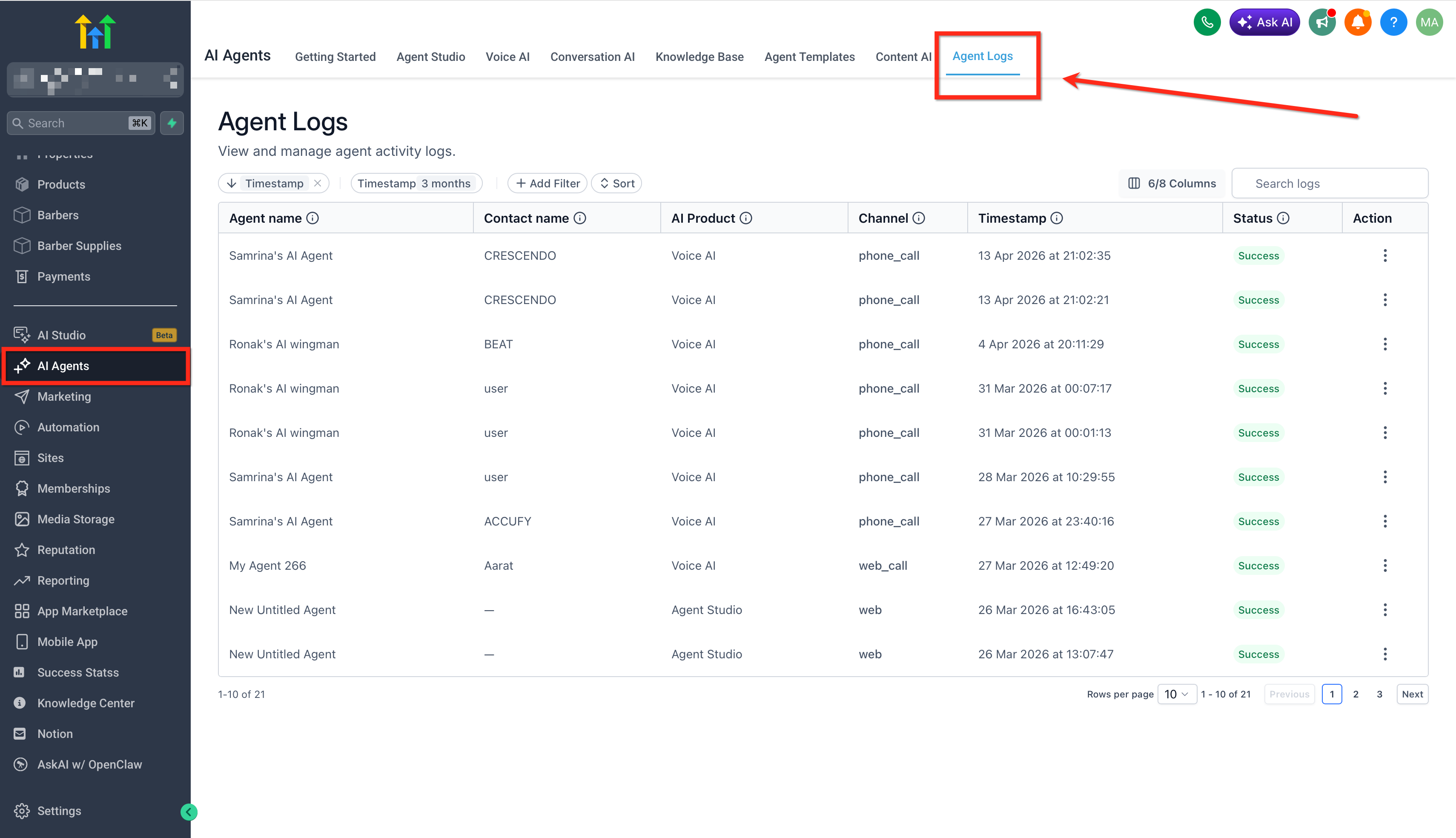The width and height of the screenshot is (1456, 838).
Task: Open Automation in the sidebar
Action: tap(68, 427)
